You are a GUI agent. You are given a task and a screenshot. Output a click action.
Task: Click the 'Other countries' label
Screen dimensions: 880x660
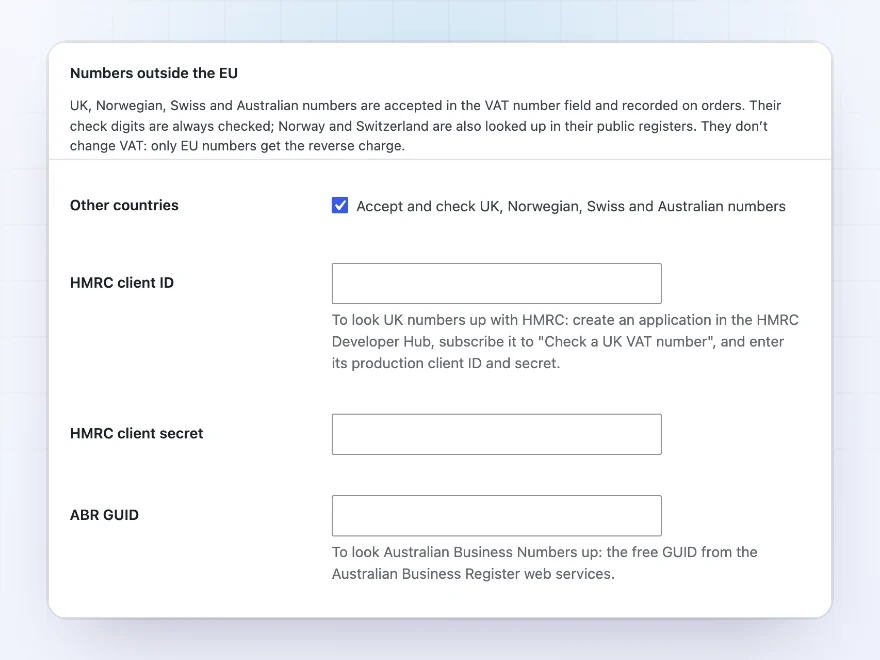click(124, 205)
